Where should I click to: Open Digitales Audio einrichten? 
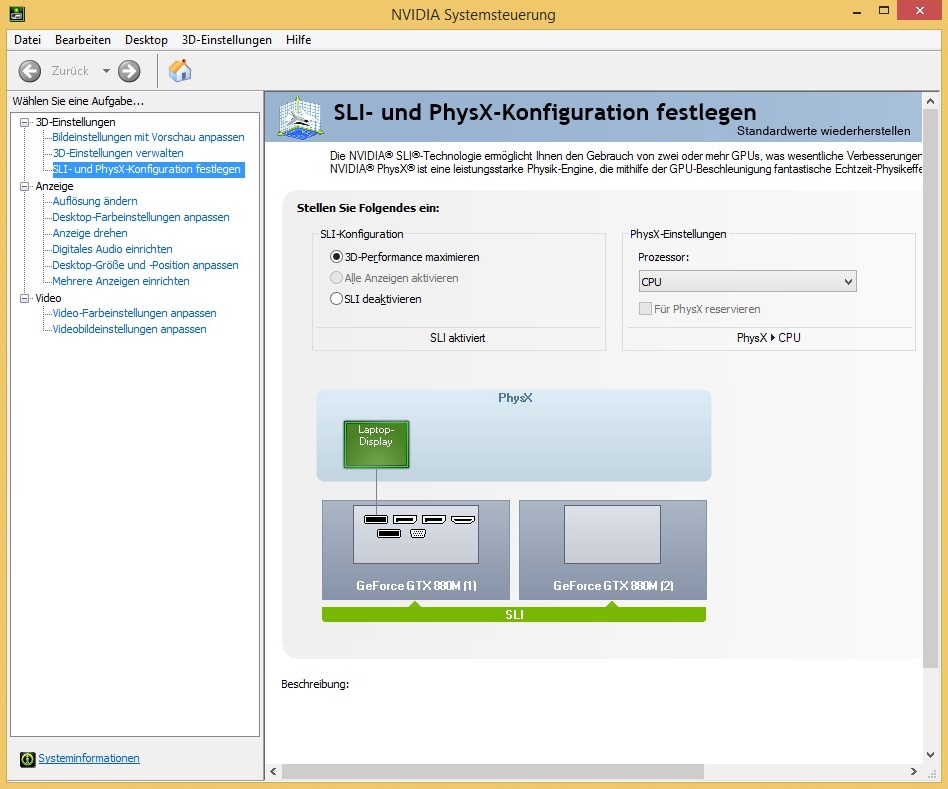coord(112,249)
